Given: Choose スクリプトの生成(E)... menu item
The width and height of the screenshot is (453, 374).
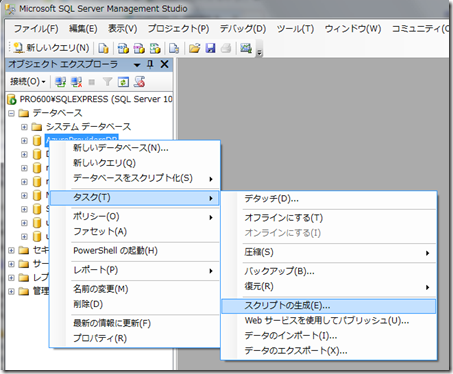Looking at the screenshot, I should (329, 306).
